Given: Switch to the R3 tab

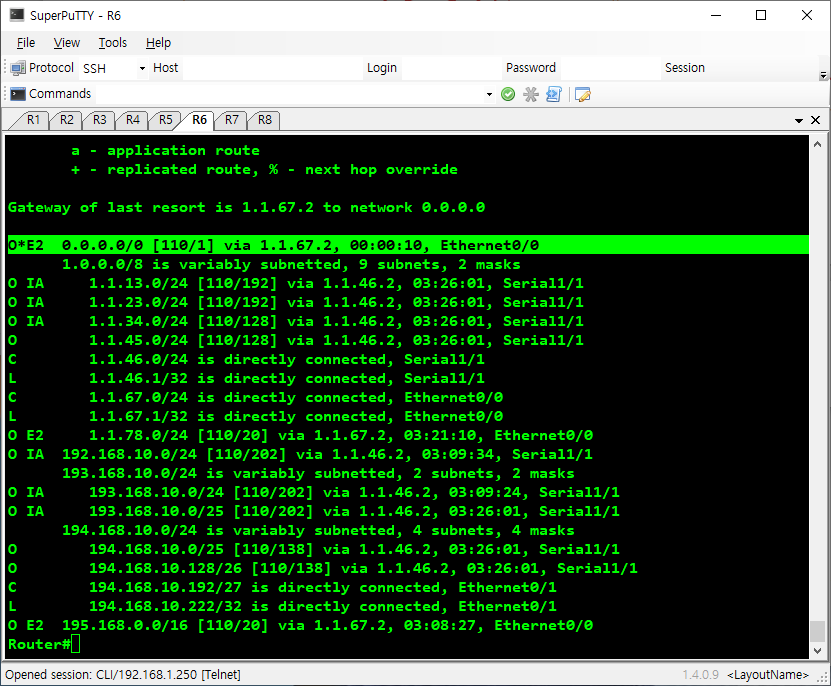Looking at the screenshot, I should click(99, 120).
